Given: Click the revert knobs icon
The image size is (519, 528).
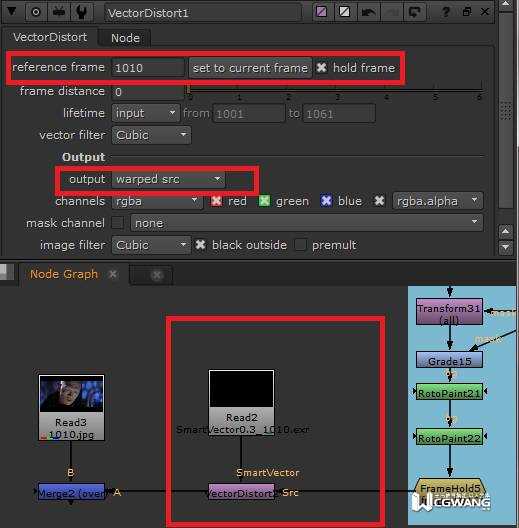Looking at the screenshot, I should coord(415,12).
